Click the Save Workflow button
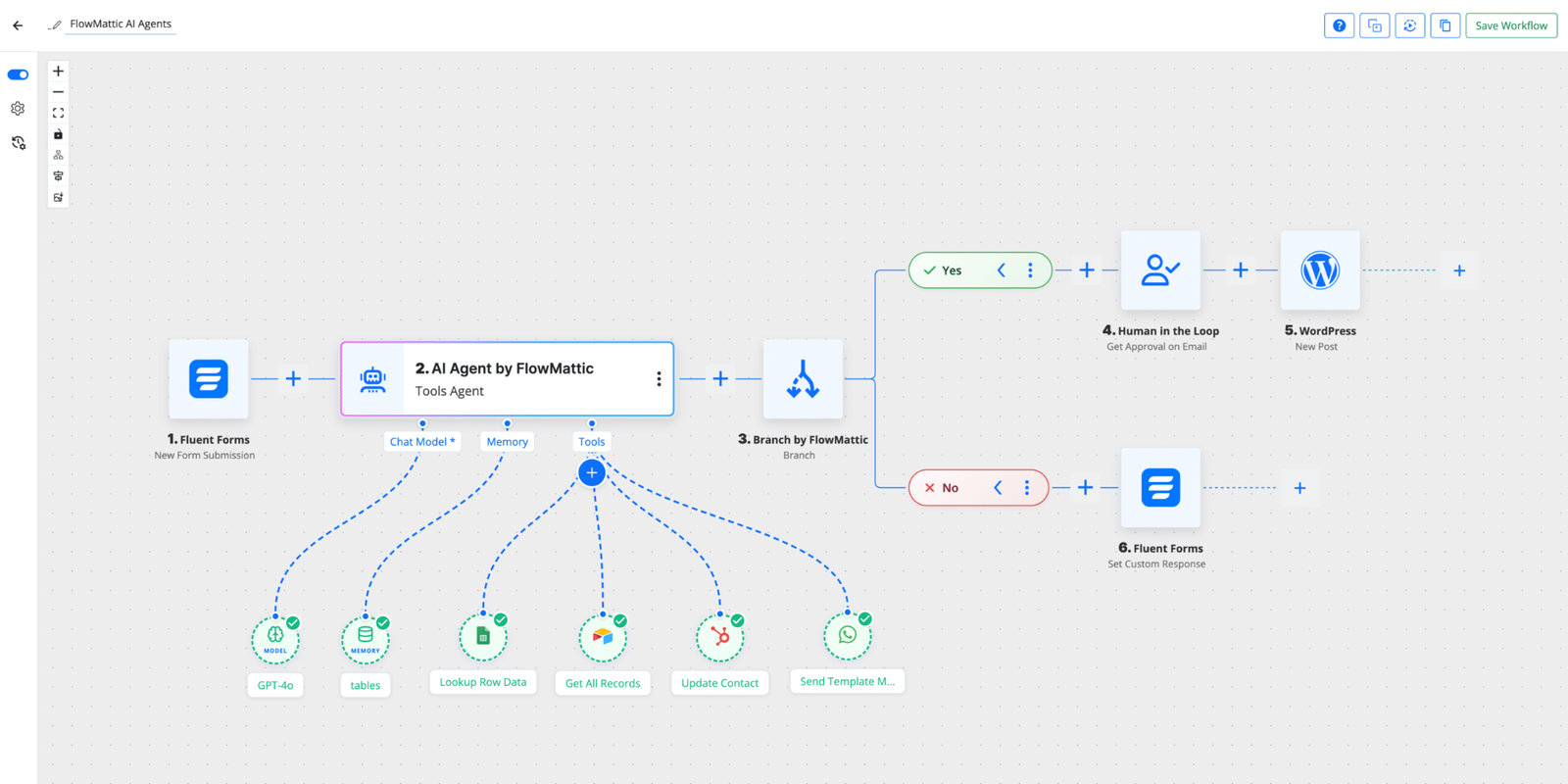1568x784 pixels. click(1510, 25)
